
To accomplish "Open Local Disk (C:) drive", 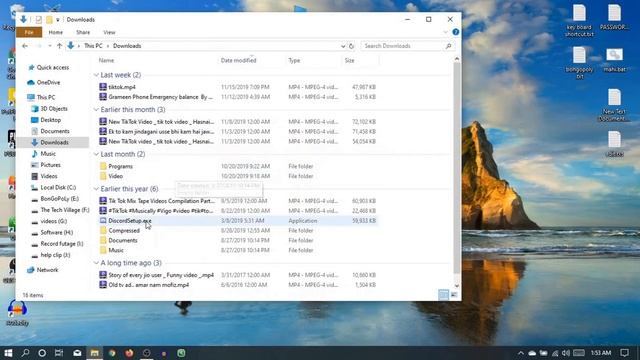I will pyautogui.click(x=58, y=187).
